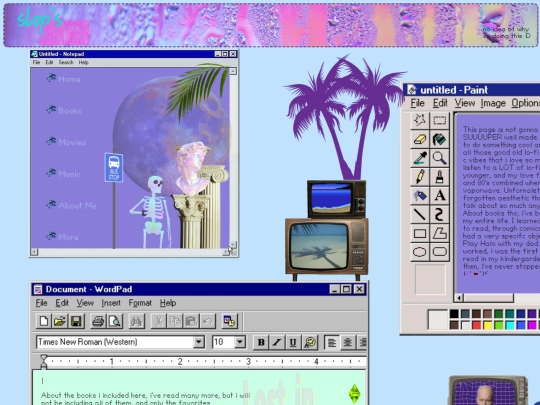Image resolution: width=540 pixels, height=405 pixels.
Task: Choose the Brush tool in Paint
Action: click(439, 177)
